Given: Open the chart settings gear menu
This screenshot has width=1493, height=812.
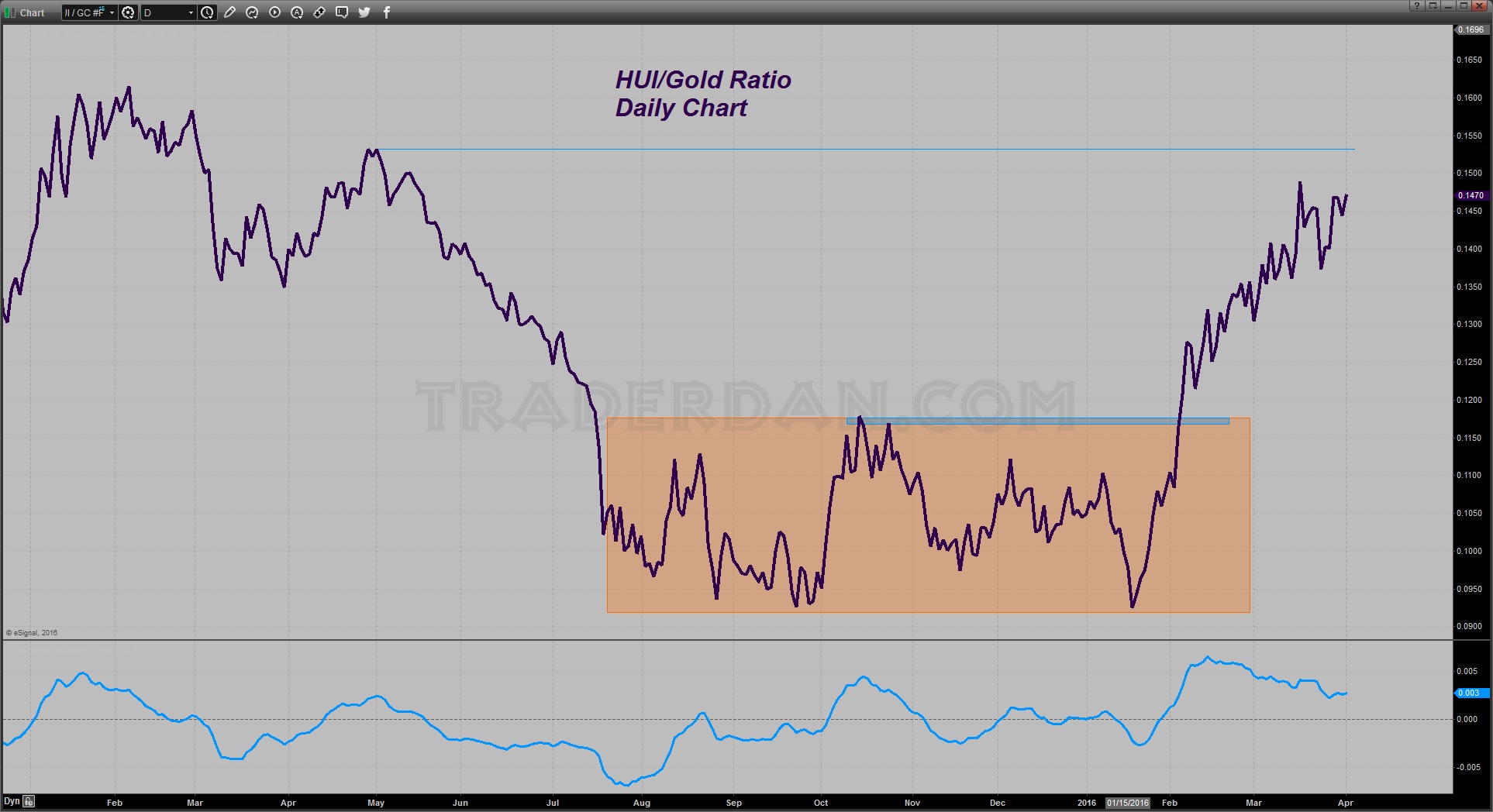Looking at the screenshot, I should (x=128, y=12).
